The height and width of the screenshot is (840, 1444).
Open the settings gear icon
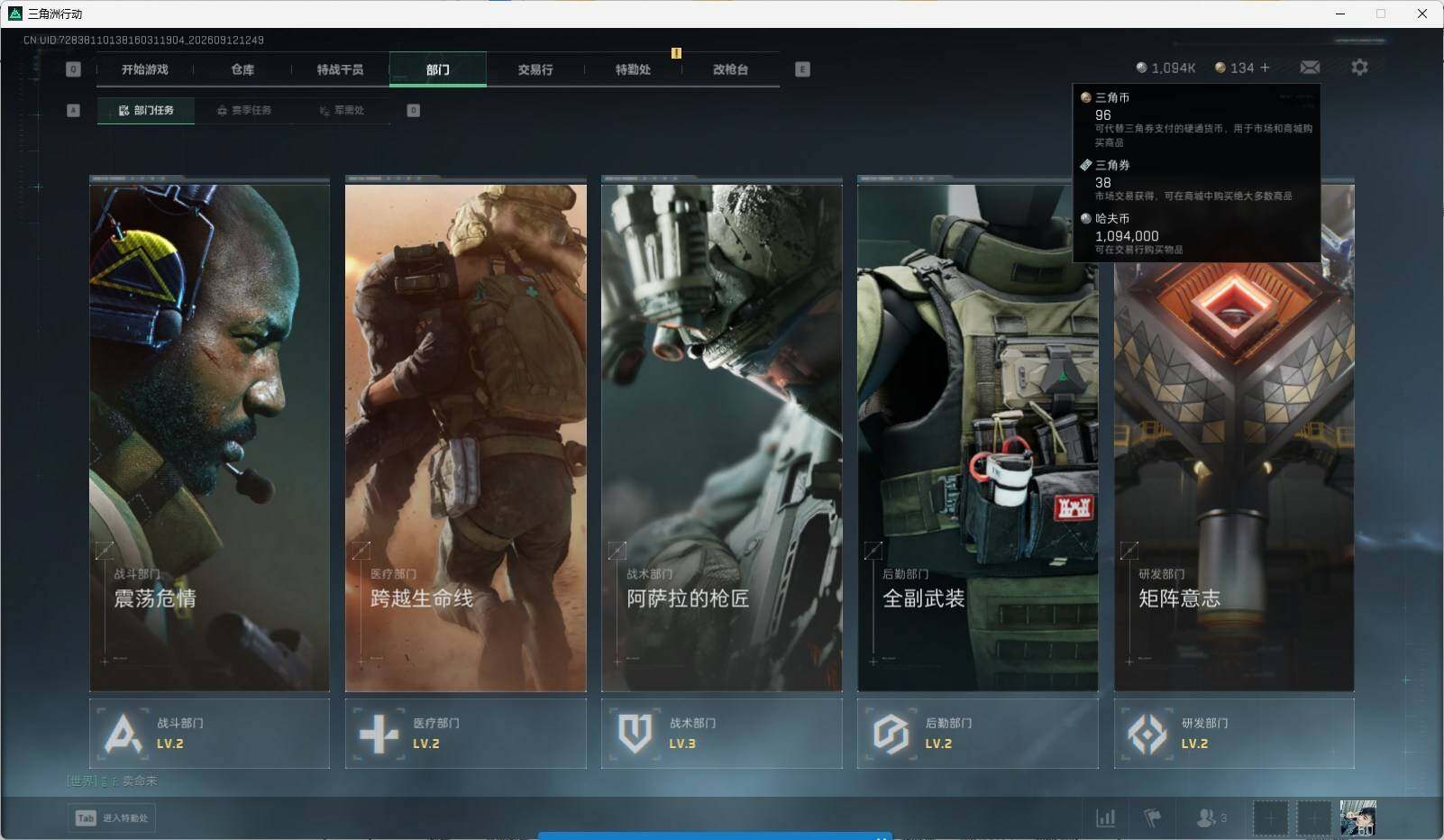(1359, 68)
